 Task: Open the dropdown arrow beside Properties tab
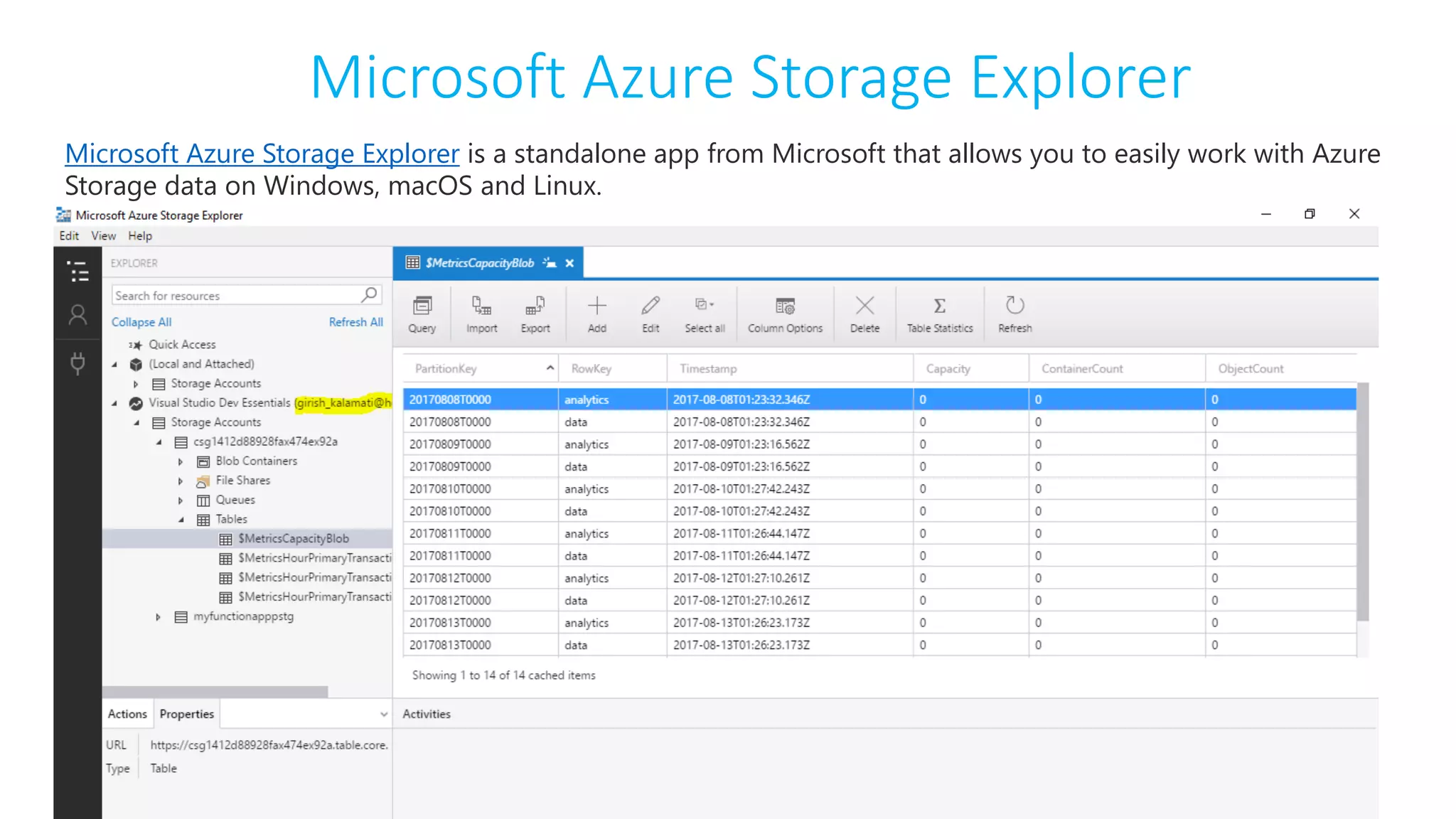384,714
